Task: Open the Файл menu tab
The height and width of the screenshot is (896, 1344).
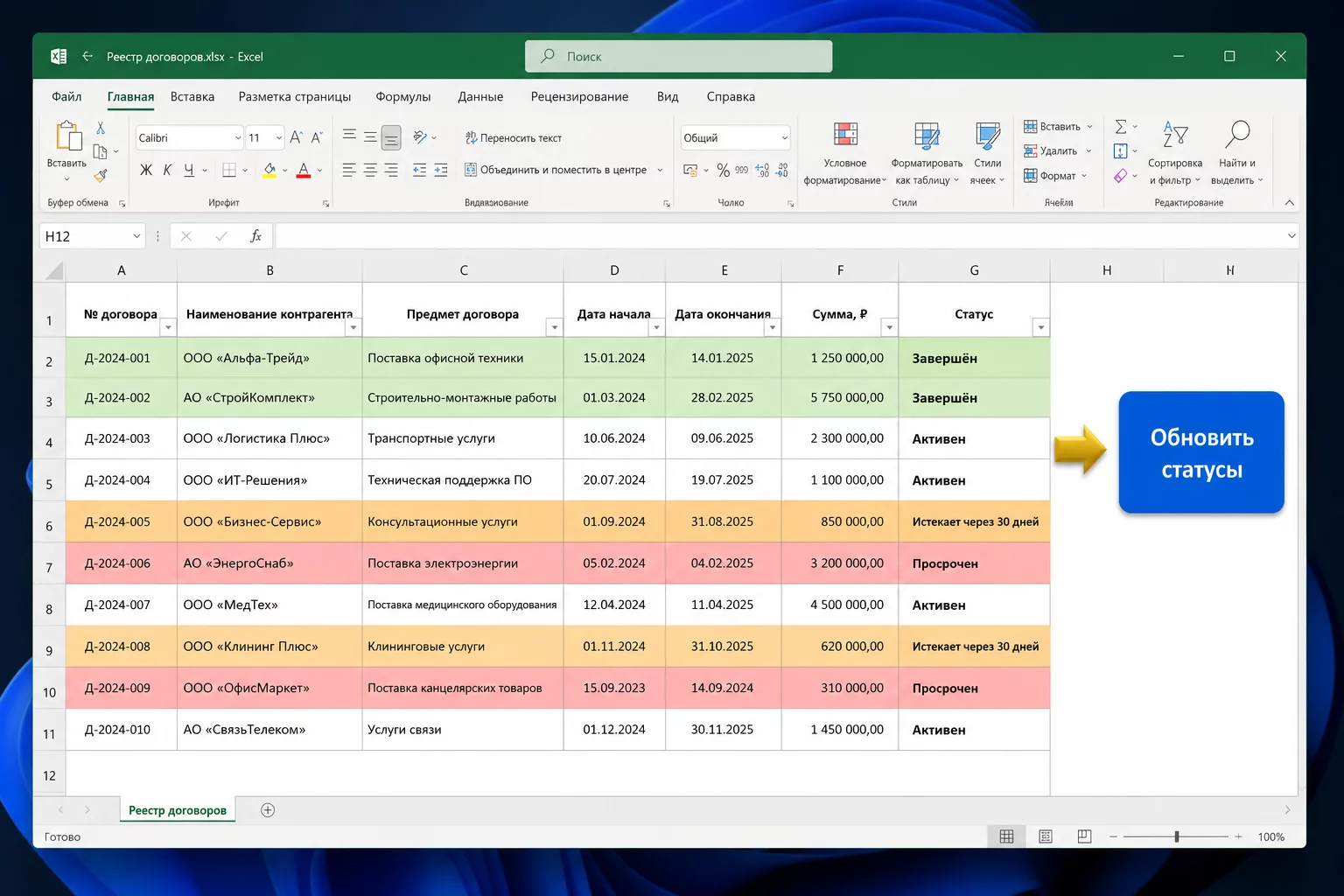Action: click(x=66, y=96)
